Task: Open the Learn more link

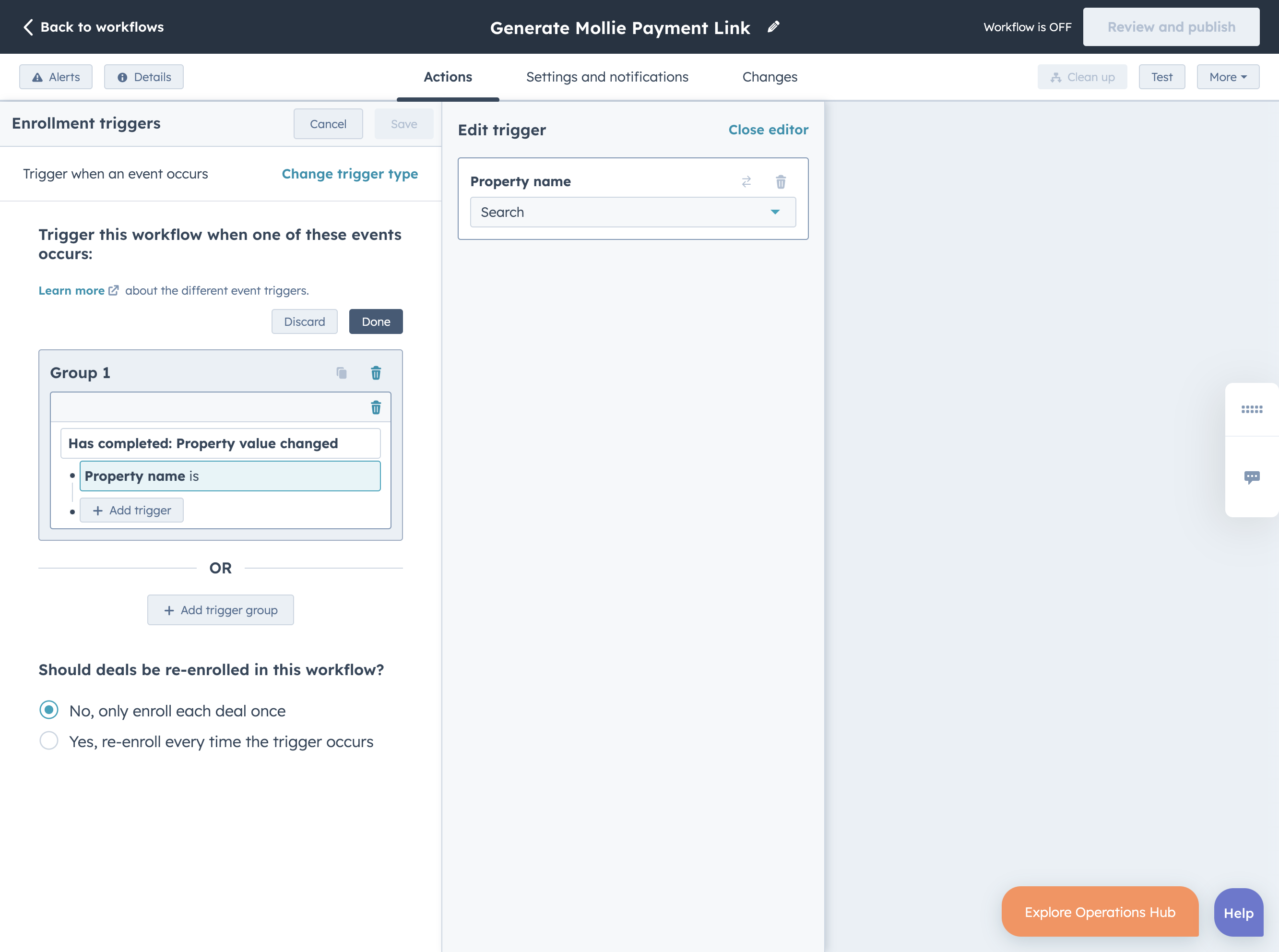Action: coord(71,290)
